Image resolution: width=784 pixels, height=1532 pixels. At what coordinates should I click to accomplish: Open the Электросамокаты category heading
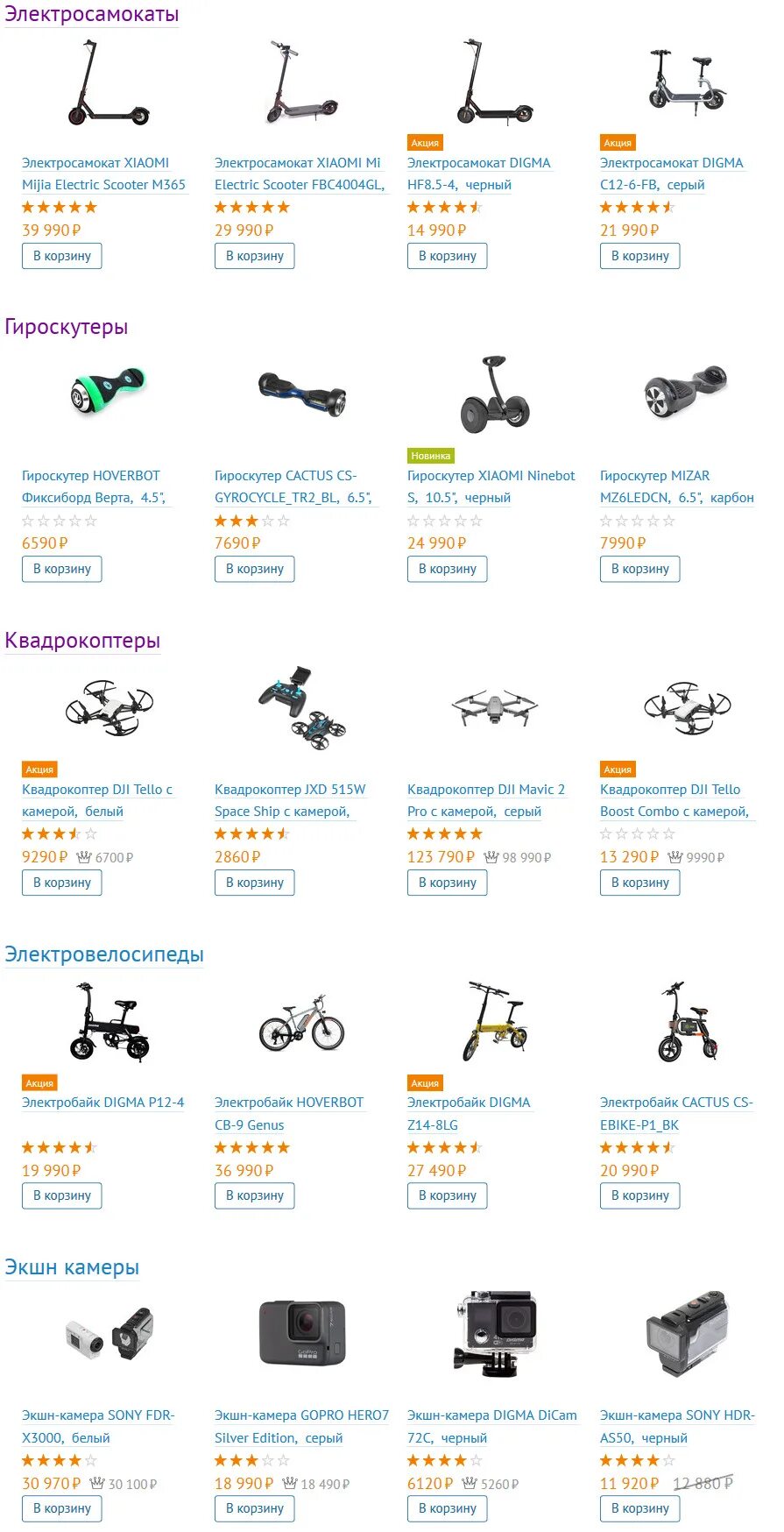(92, 14)
